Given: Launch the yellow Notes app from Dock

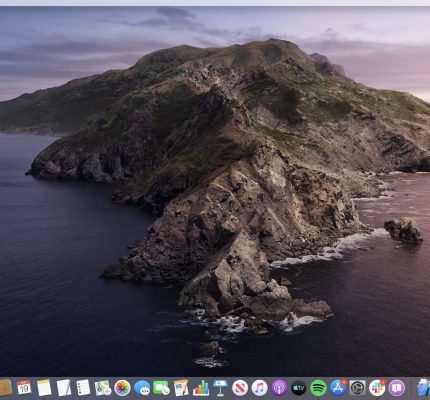Looking at the screenshot, I should (44, 388).
